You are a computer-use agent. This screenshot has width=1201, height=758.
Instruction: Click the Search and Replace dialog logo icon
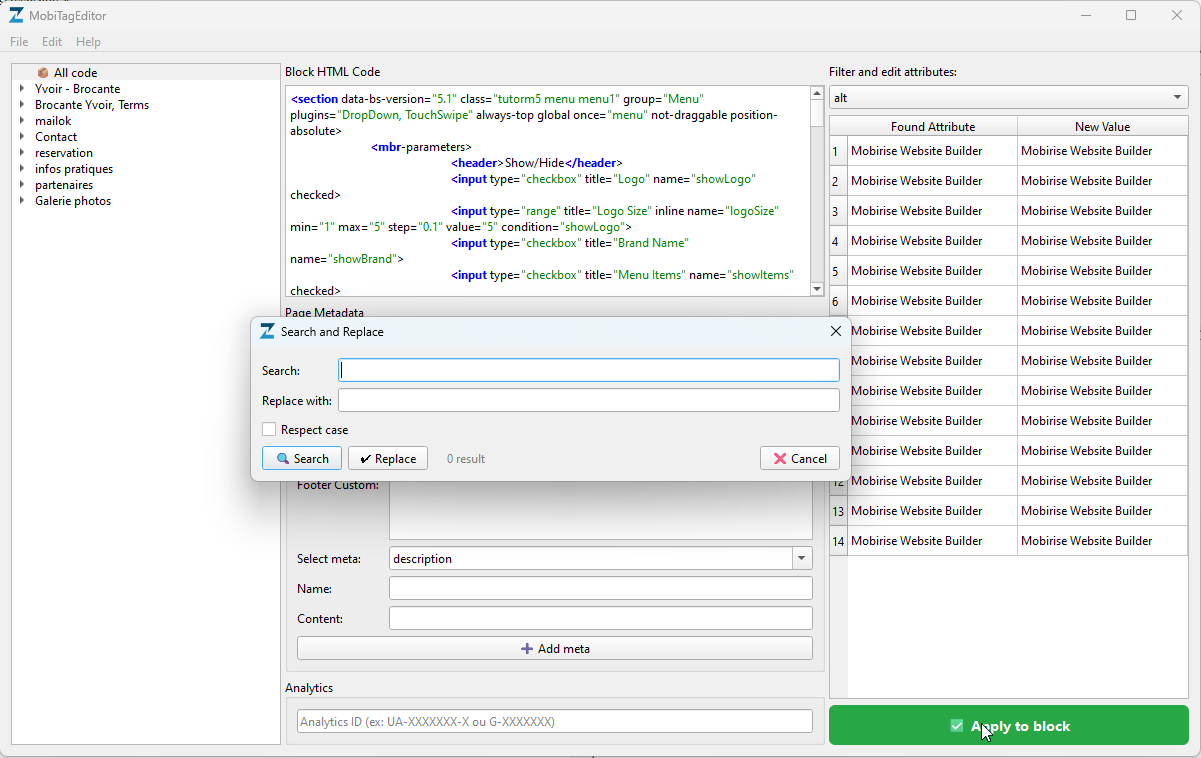click(x=267, y=331)
